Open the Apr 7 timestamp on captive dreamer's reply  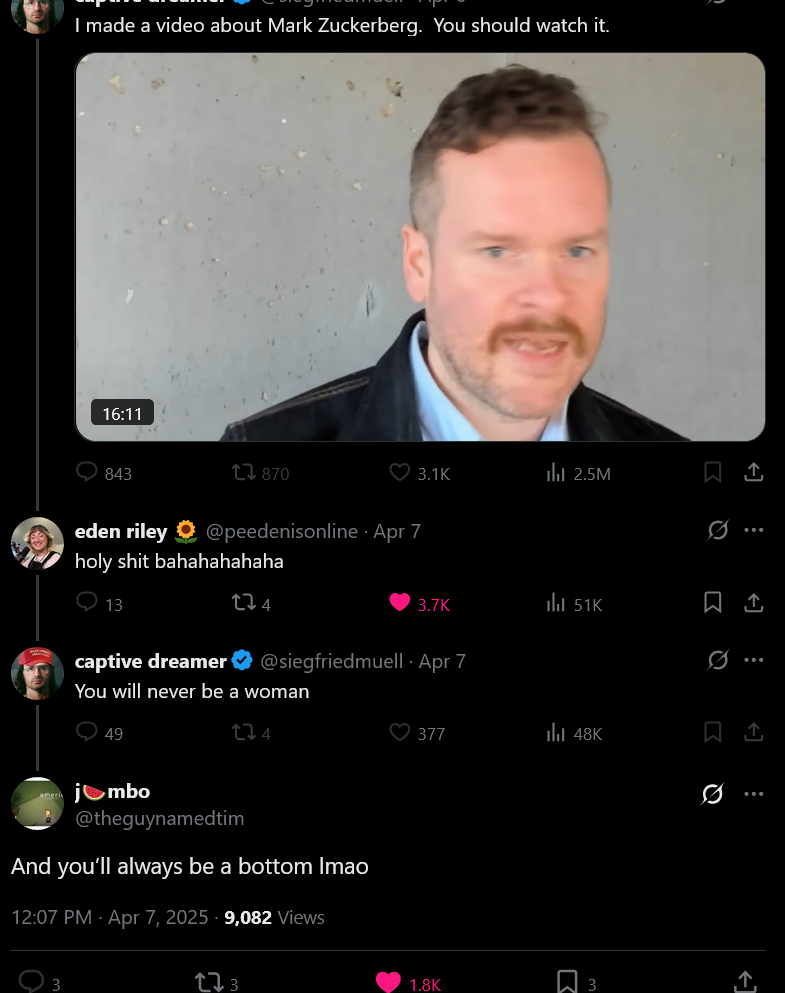tap(442, 661)
